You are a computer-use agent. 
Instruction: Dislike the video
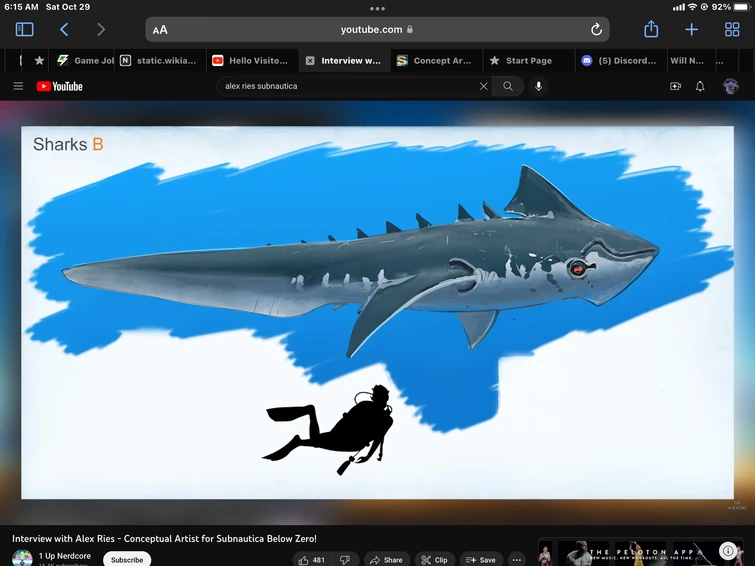[x=345, y=560]
